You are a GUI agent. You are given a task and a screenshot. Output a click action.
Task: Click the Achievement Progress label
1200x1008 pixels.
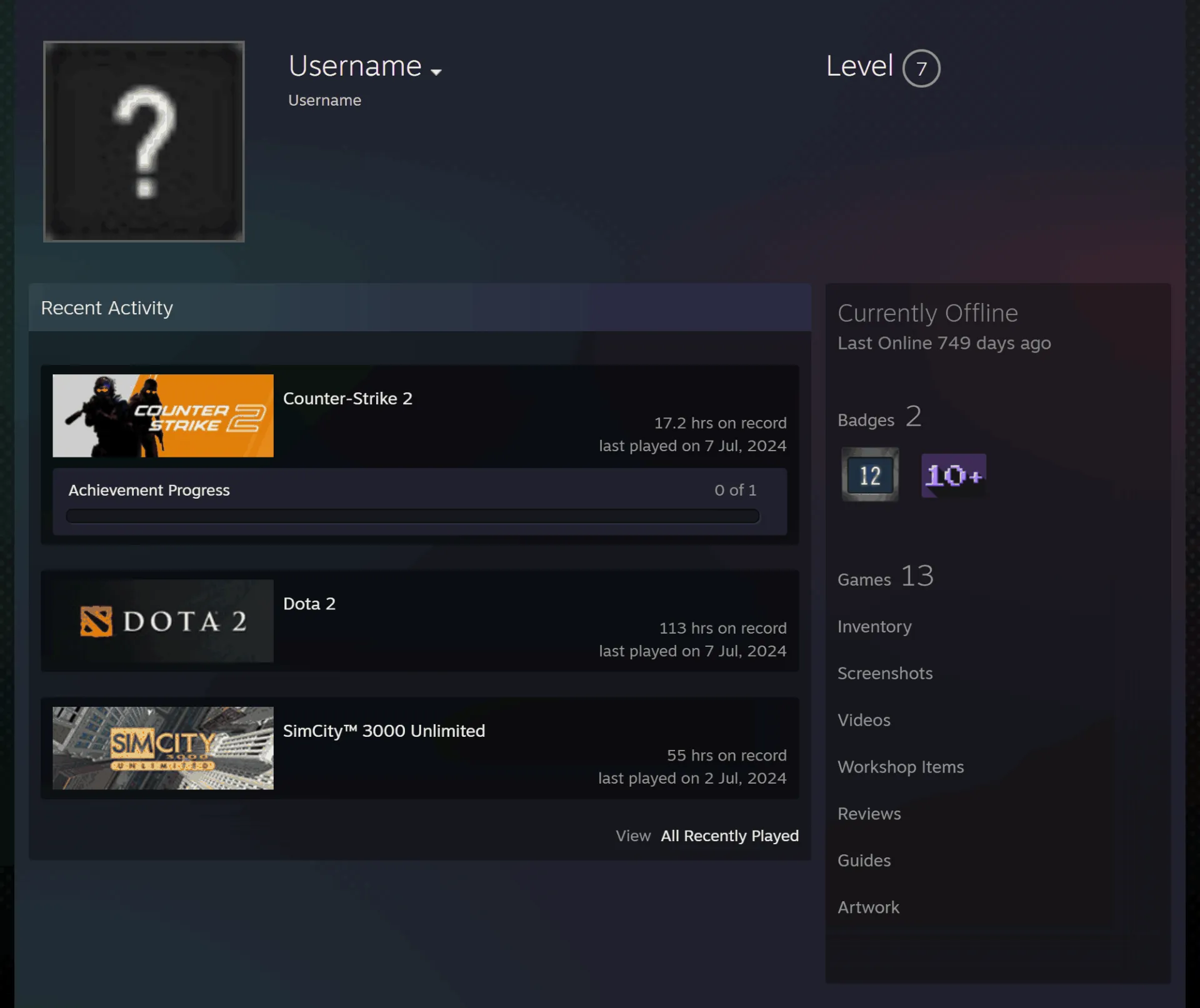coord(149,491)
